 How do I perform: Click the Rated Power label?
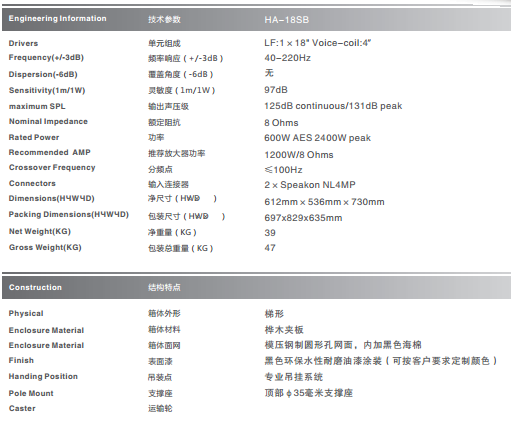click(34, 137)
